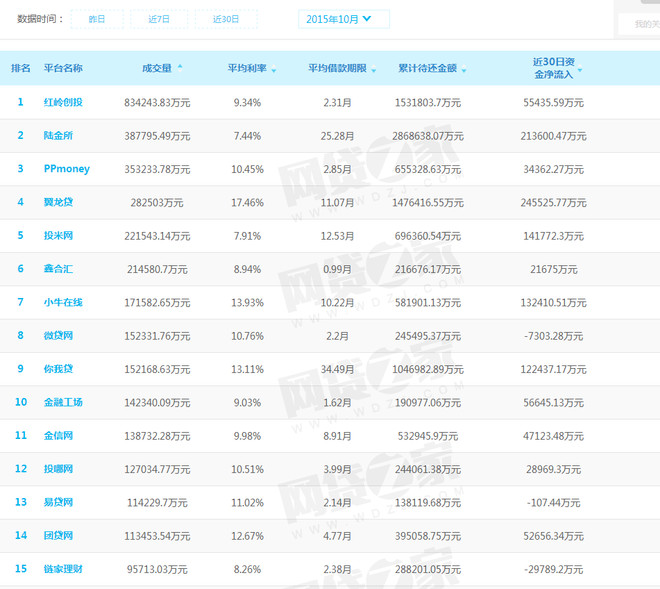660x589 pixels.
Task: Click the 平均利率 column header
Action: [x=247, y=68]
